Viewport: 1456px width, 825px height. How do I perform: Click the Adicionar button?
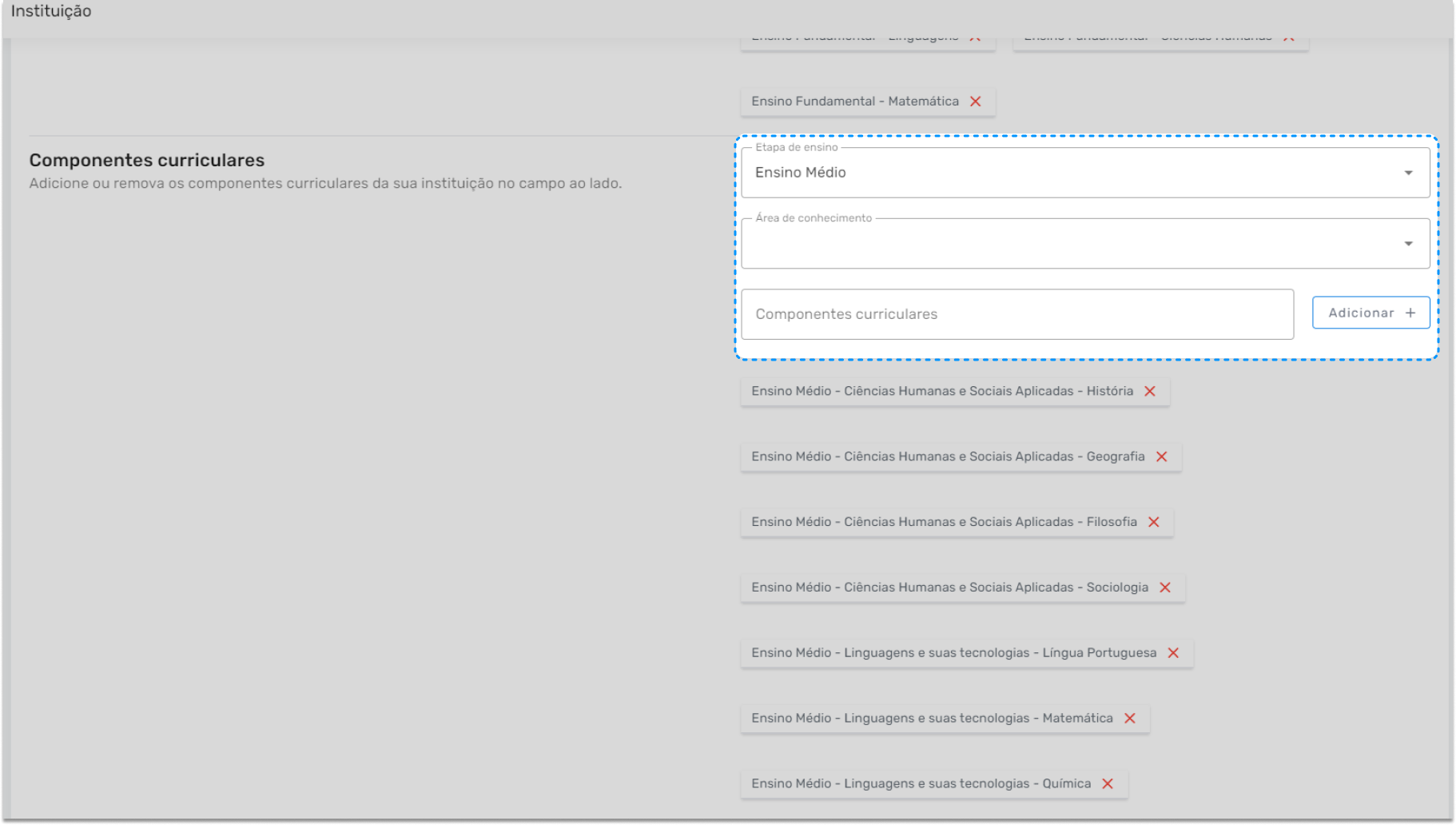(1370, 313)
